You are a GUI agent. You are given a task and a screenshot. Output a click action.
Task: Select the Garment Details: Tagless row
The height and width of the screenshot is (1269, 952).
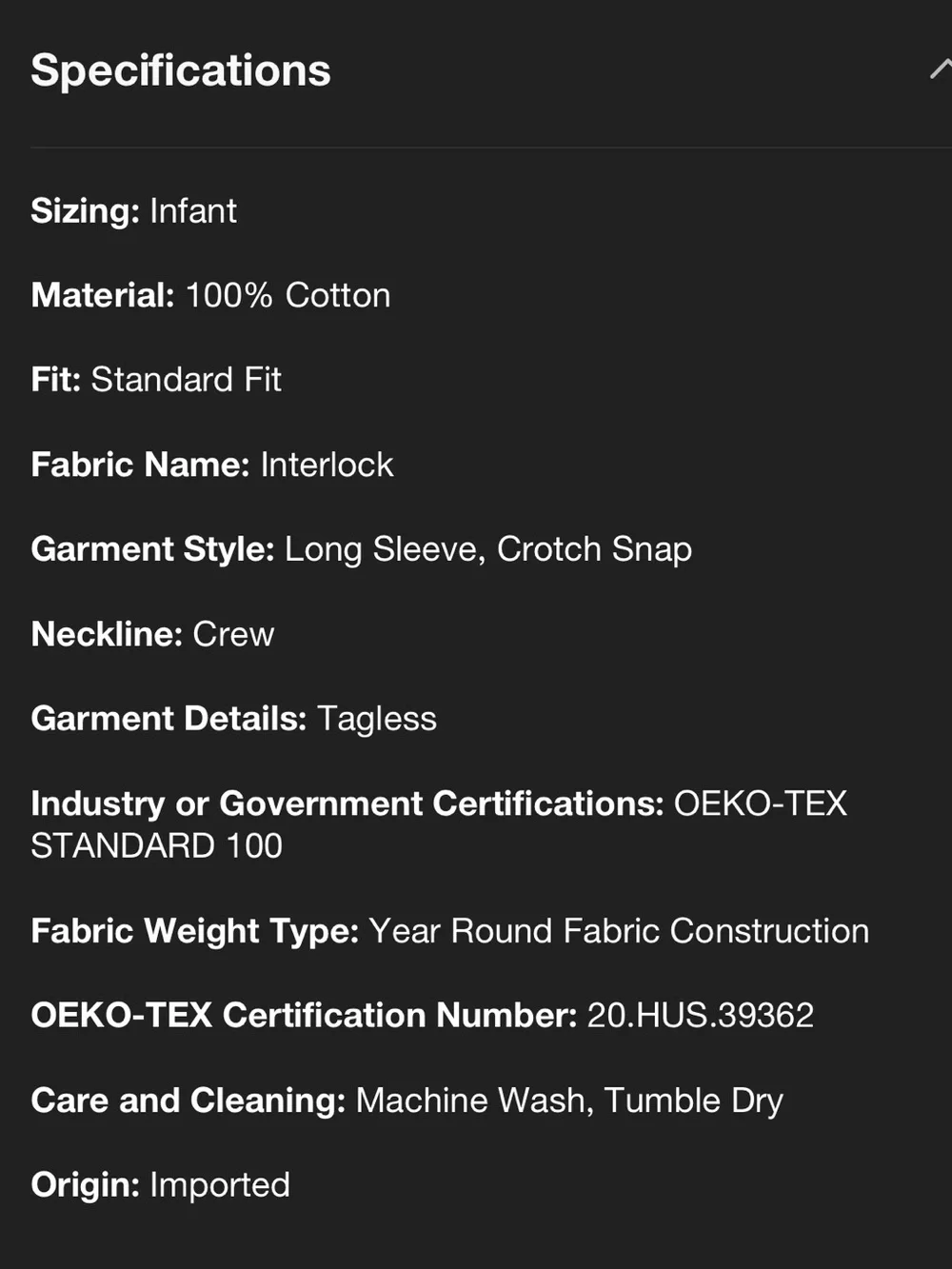coord(233,719)
